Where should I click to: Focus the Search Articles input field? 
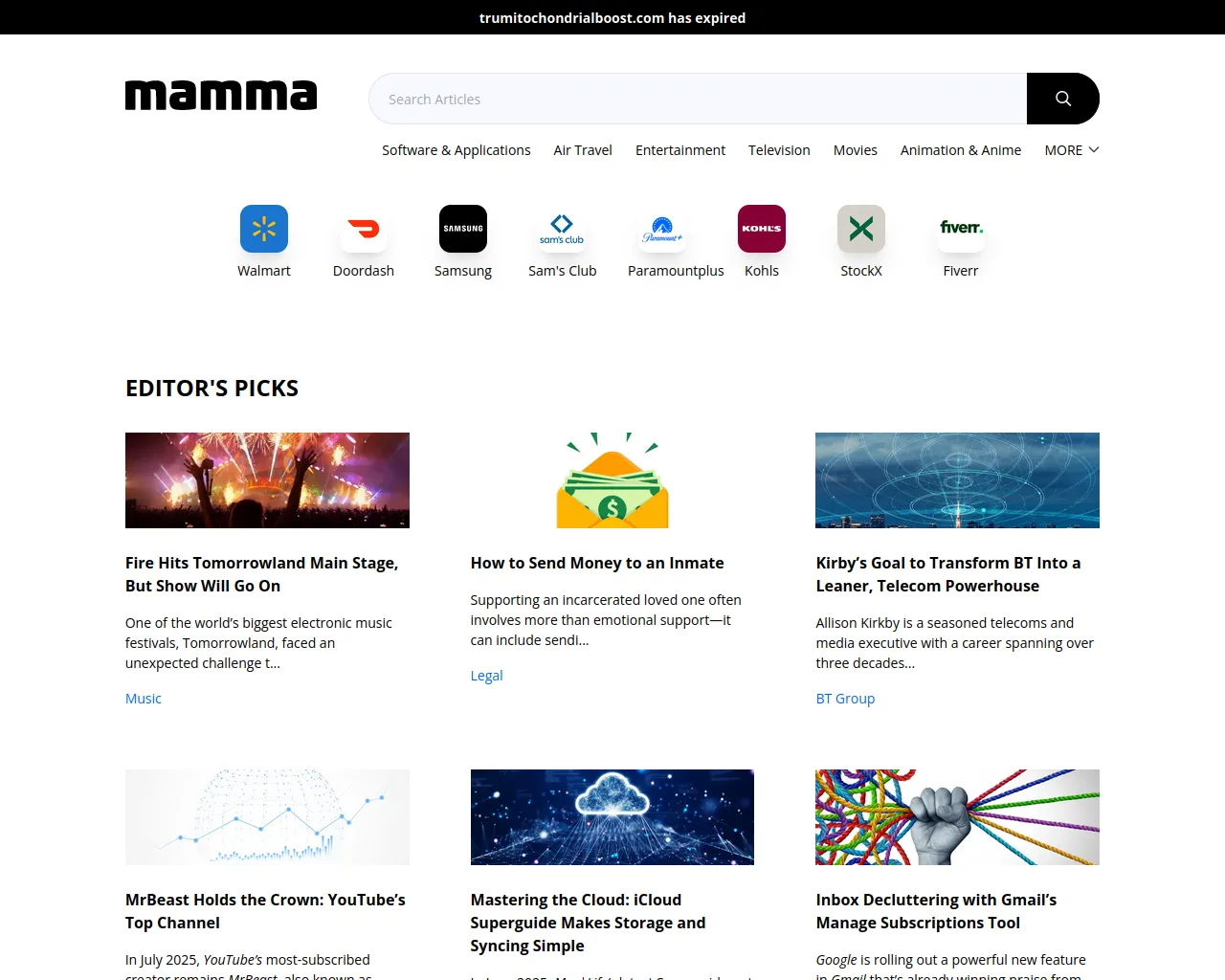pyautogui.click(x=698, y=99)
